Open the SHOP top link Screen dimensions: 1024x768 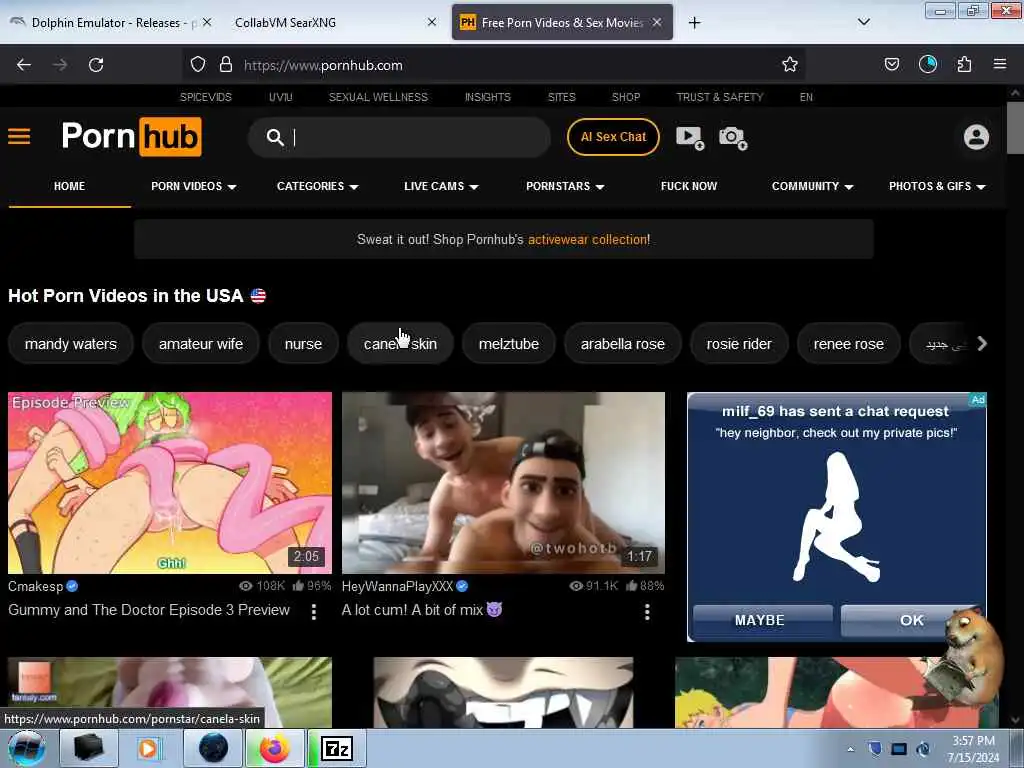coord(626,97)
